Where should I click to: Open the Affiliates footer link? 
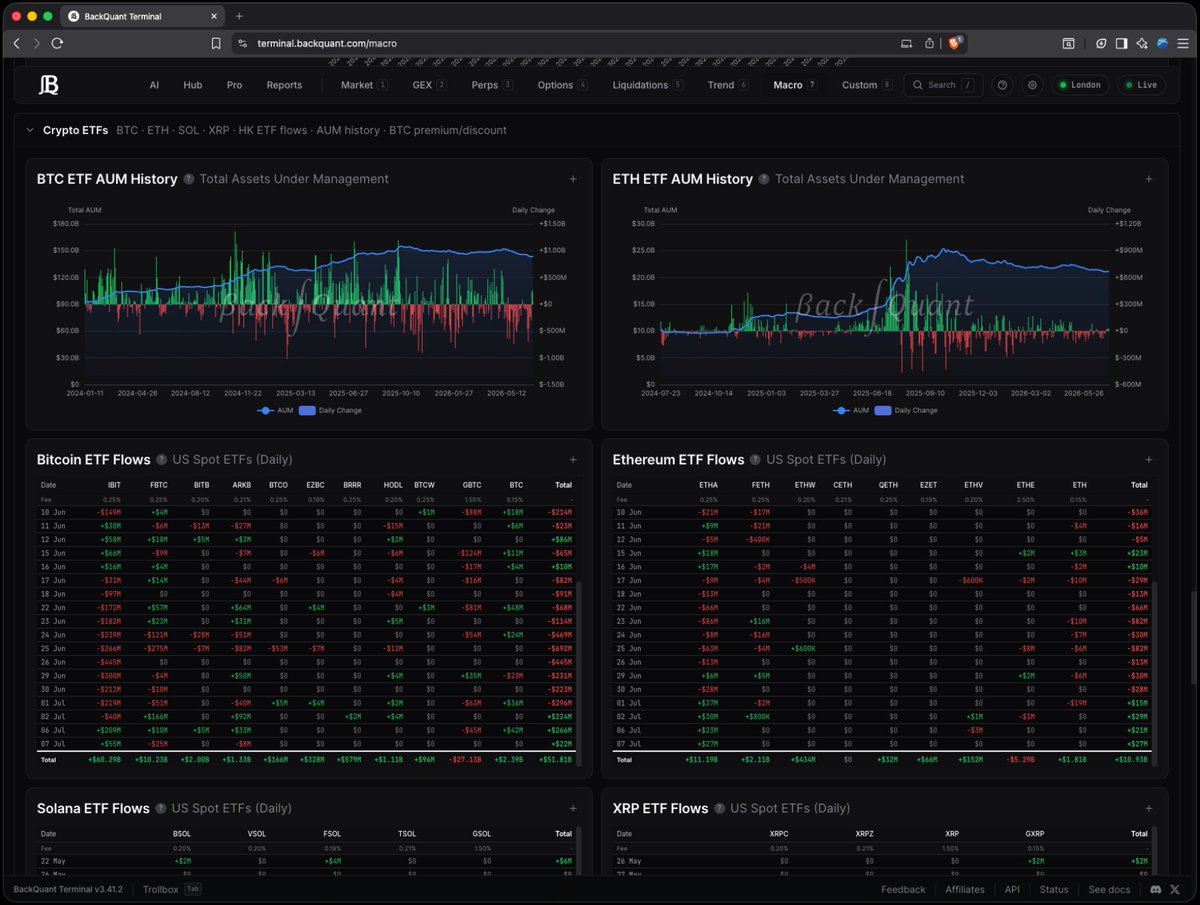pos(965,889)
